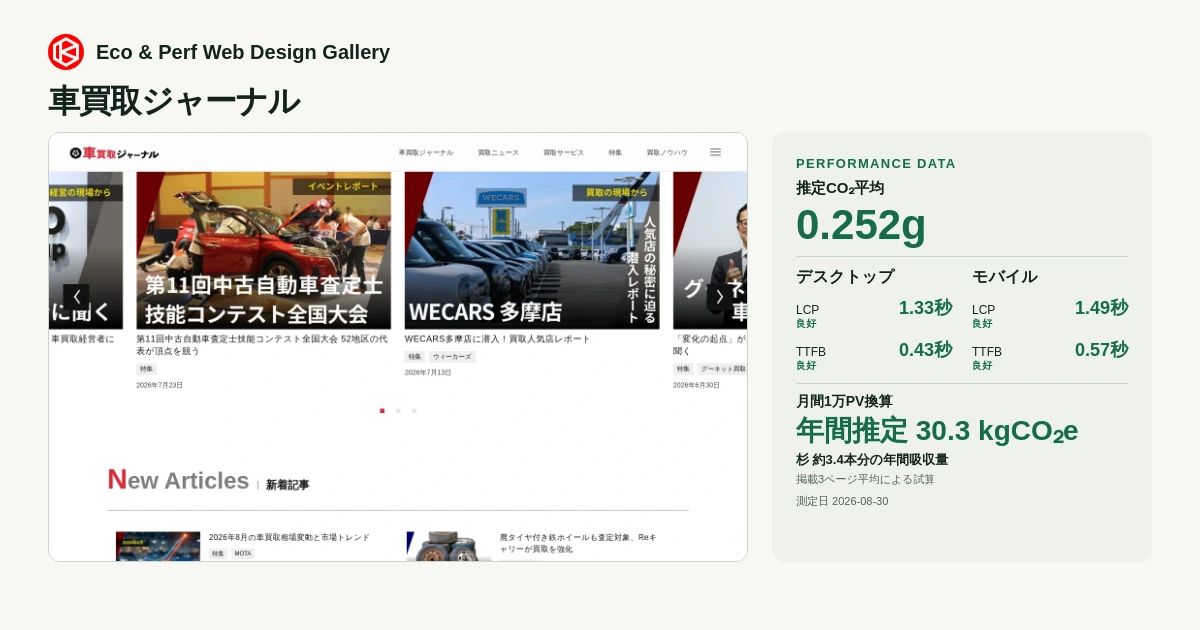
Task: Click 特集 tag under contest article
Action: [x=147, y=369]
